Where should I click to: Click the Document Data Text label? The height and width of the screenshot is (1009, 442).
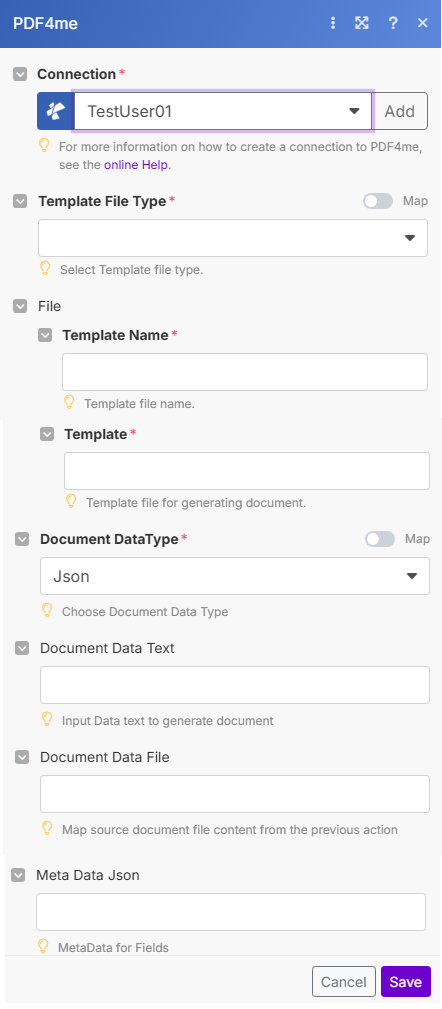point(107,649)
